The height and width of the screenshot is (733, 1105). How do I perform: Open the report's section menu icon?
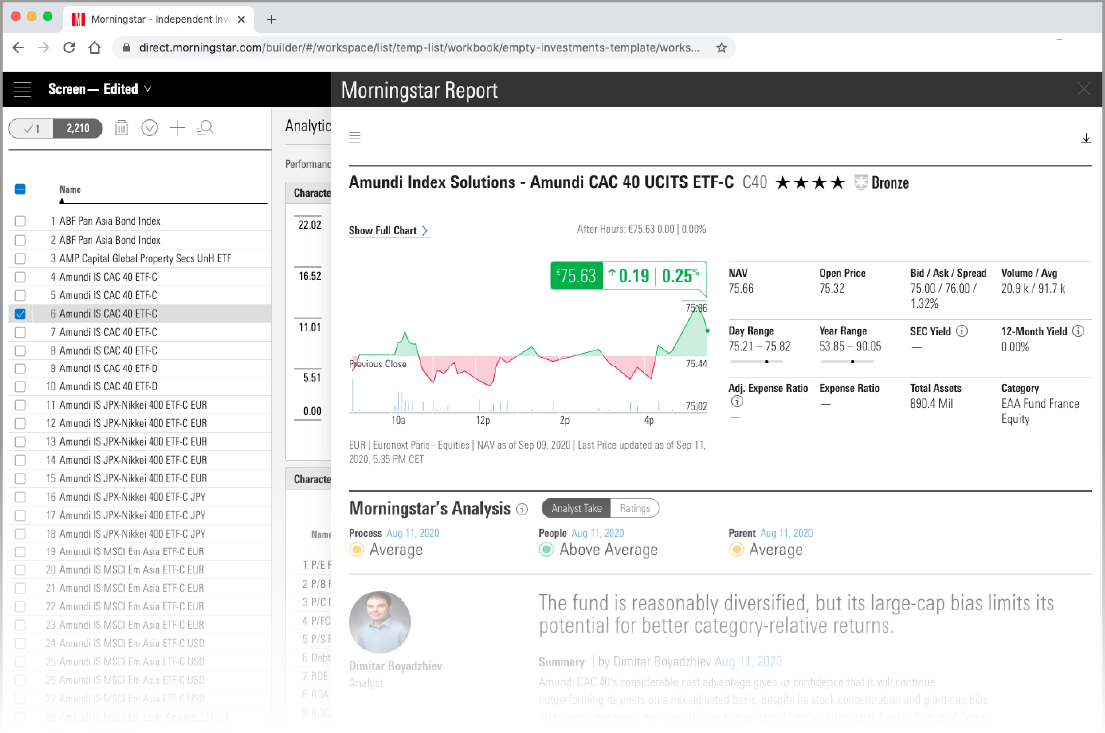[x=355, y=138]
